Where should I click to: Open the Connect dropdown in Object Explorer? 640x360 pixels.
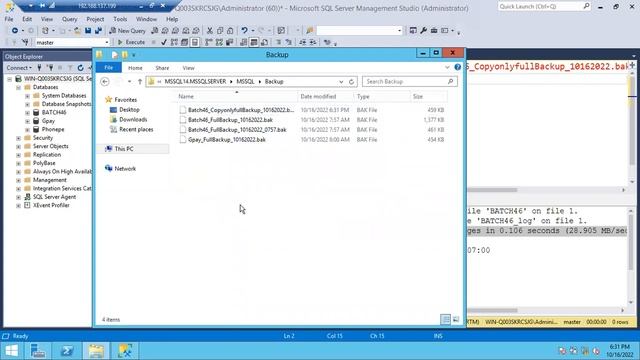click(x=19, y=68)
